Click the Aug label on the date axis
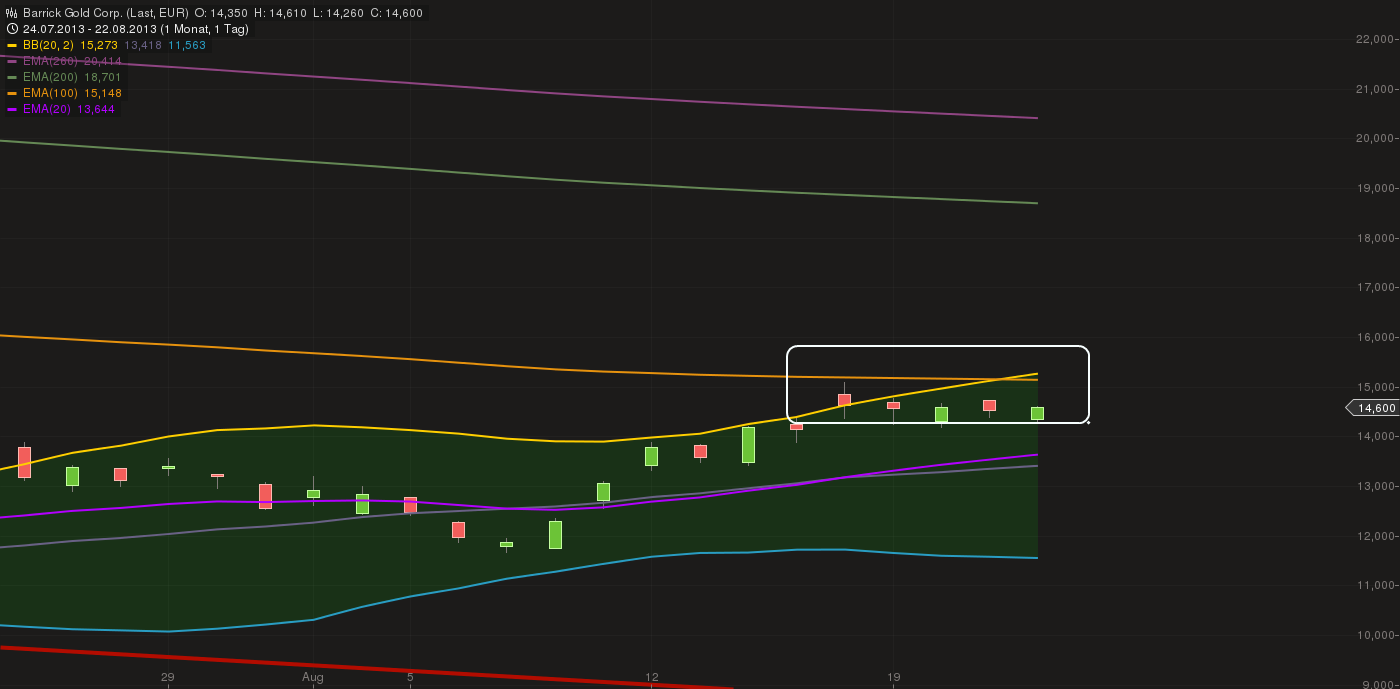Viewport: 1400px width, 689px height. [313, 677]
